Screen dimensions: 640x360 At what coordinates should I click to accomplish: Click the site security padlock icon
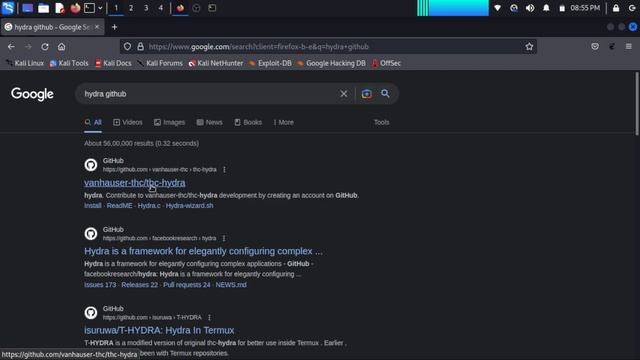click(x=140, y=47)
